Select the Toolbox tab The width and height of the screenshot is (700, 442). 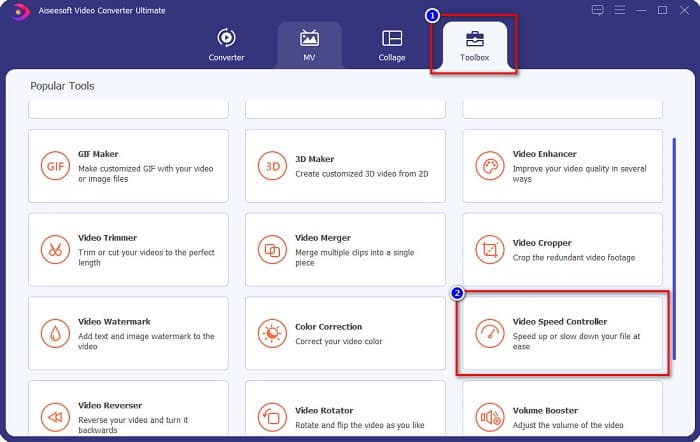point(475,45)
